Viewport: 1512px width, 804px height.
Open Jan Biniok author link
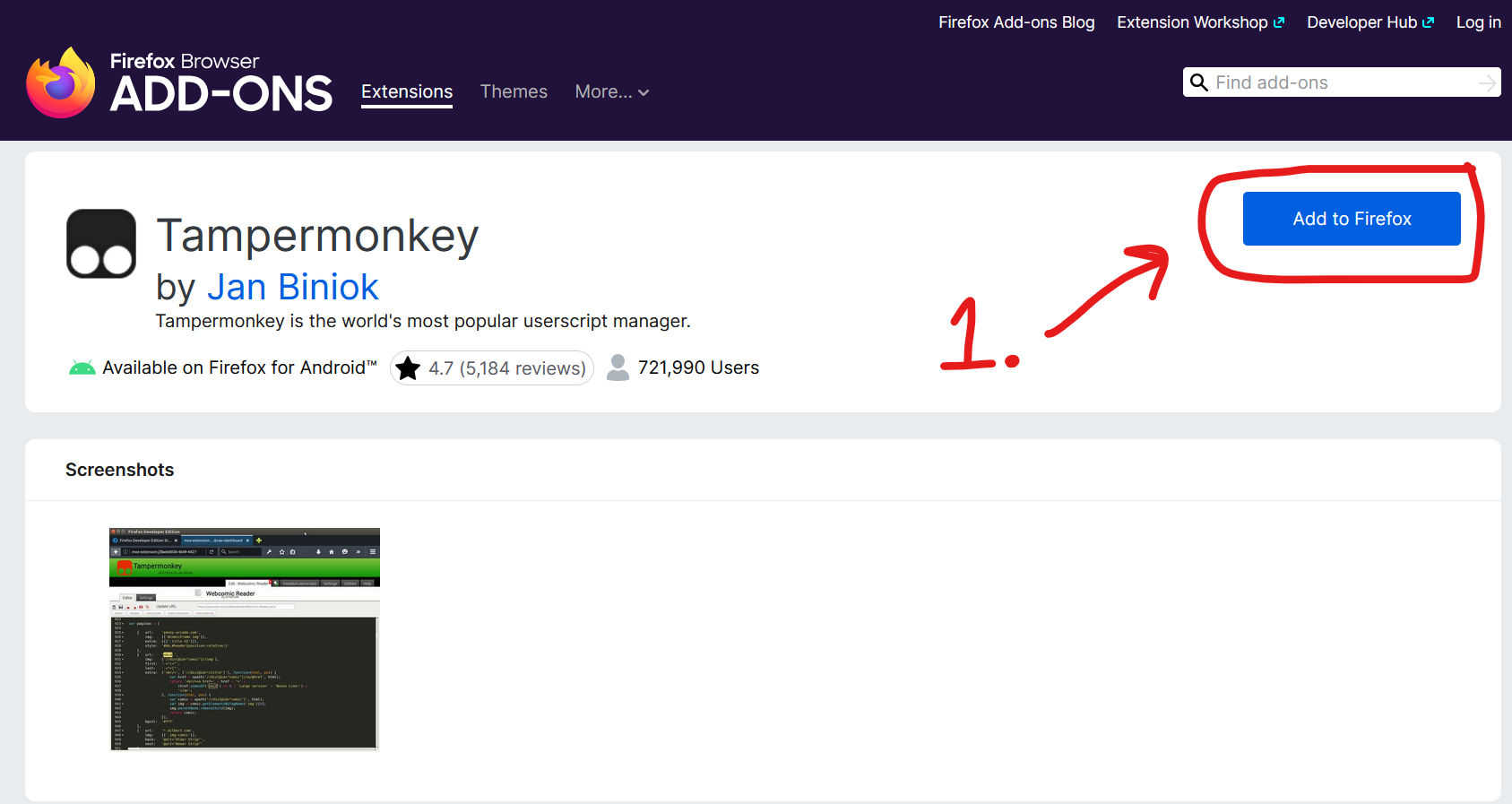pos(292,287)
